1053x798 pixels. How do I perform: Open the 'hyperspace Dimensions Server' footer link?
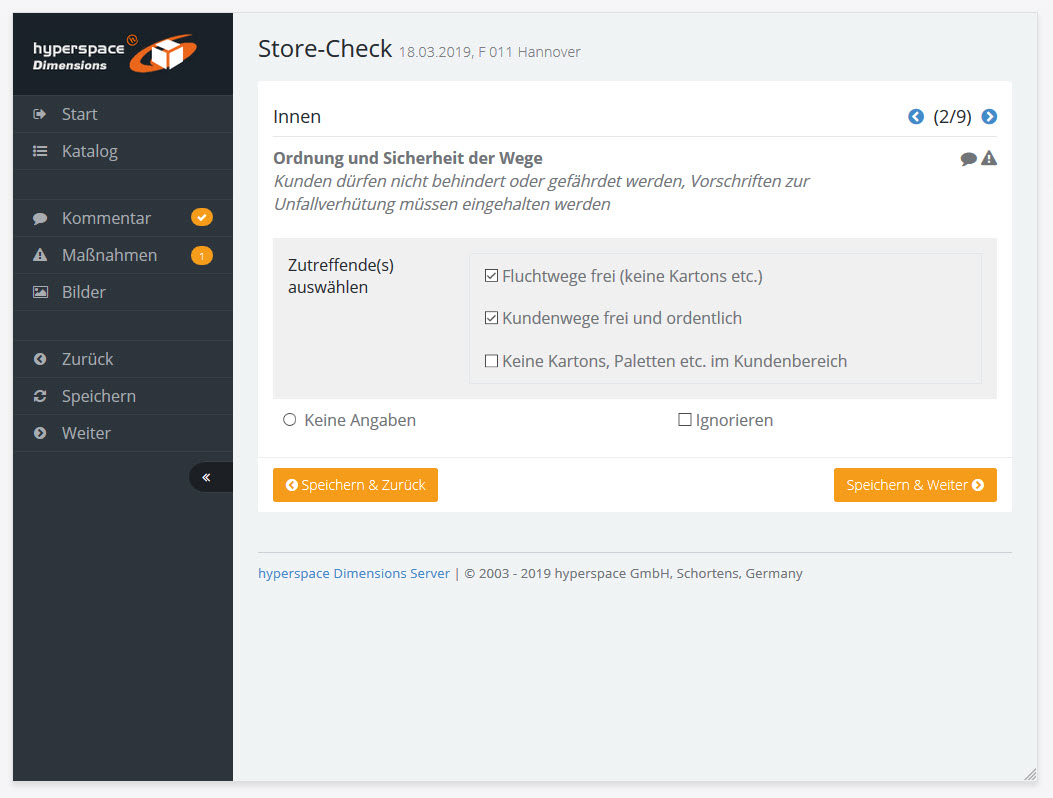coord(354,573)
